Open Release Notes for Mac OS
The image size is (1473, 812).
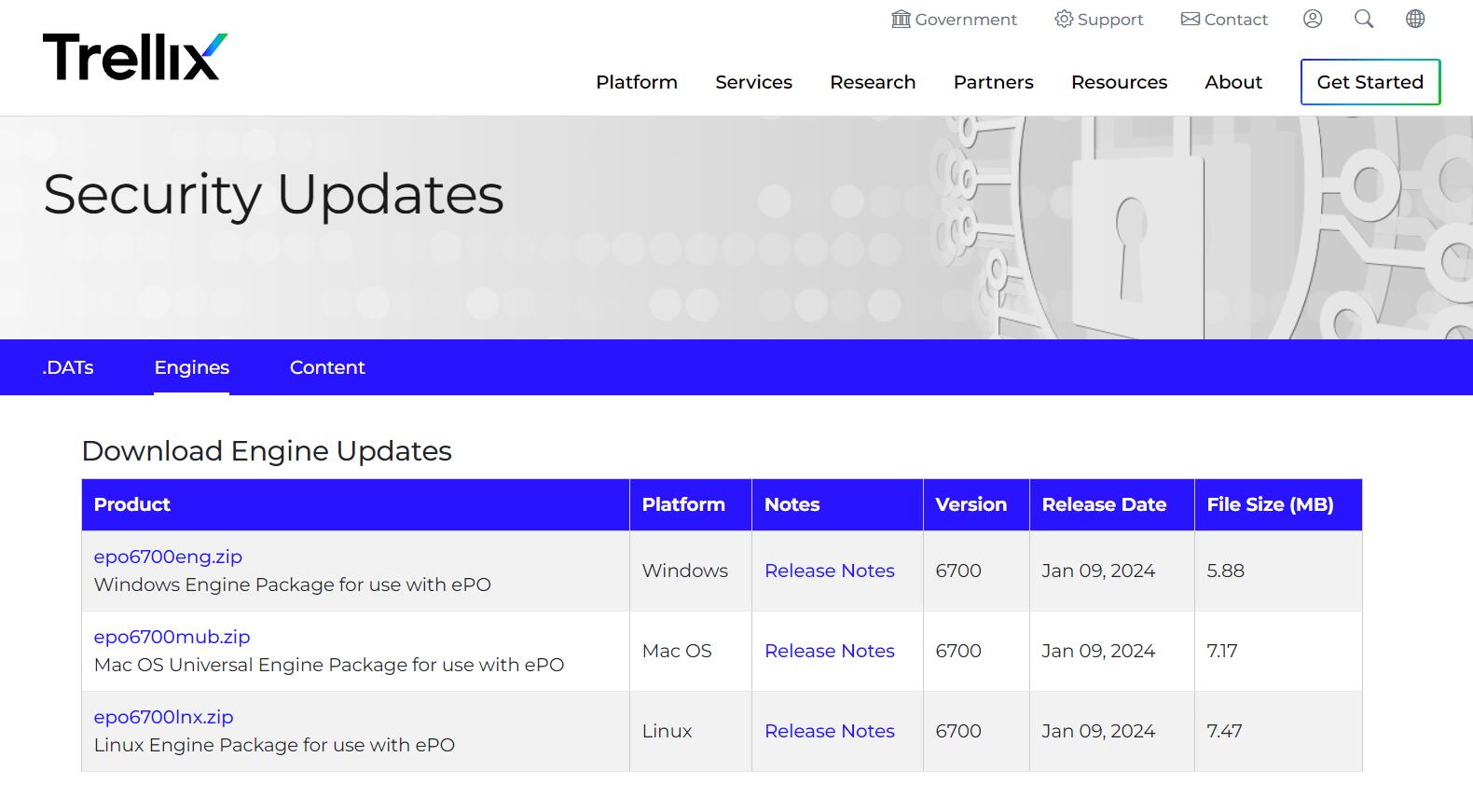pos(829,651)
